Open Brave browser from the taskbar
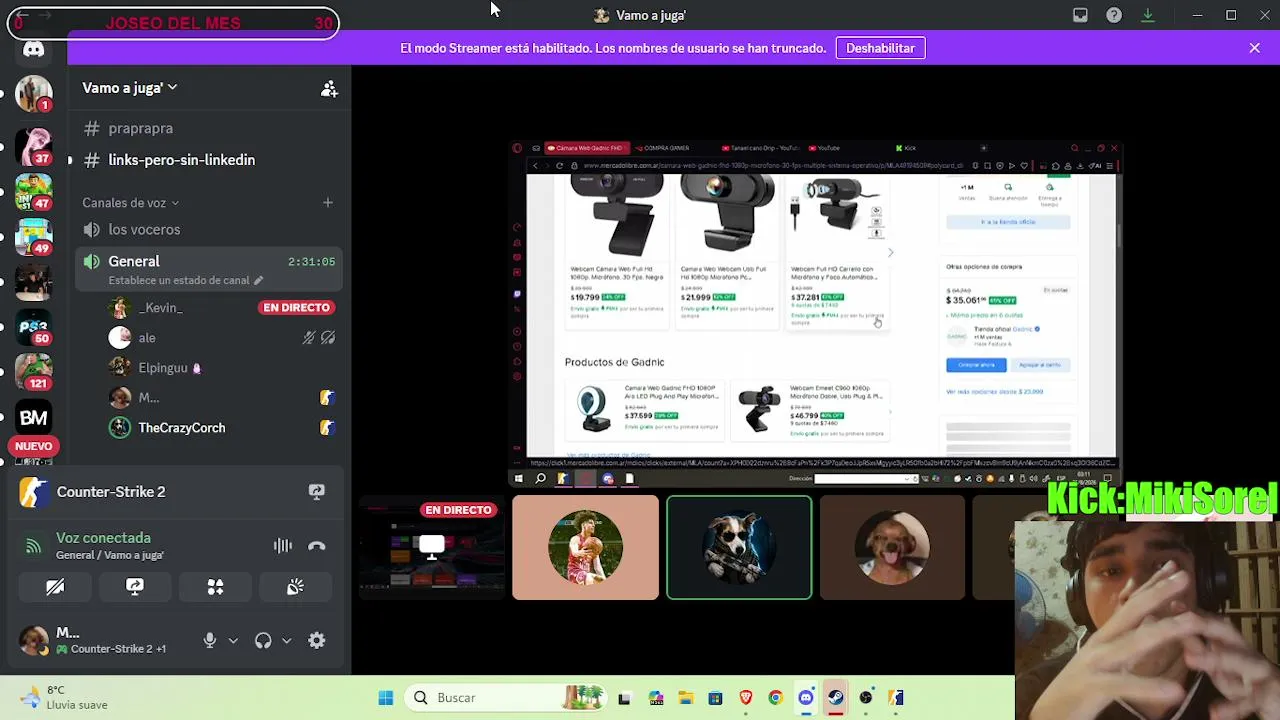This screenshot has width=1280, height=720. [x=746, y=698]
